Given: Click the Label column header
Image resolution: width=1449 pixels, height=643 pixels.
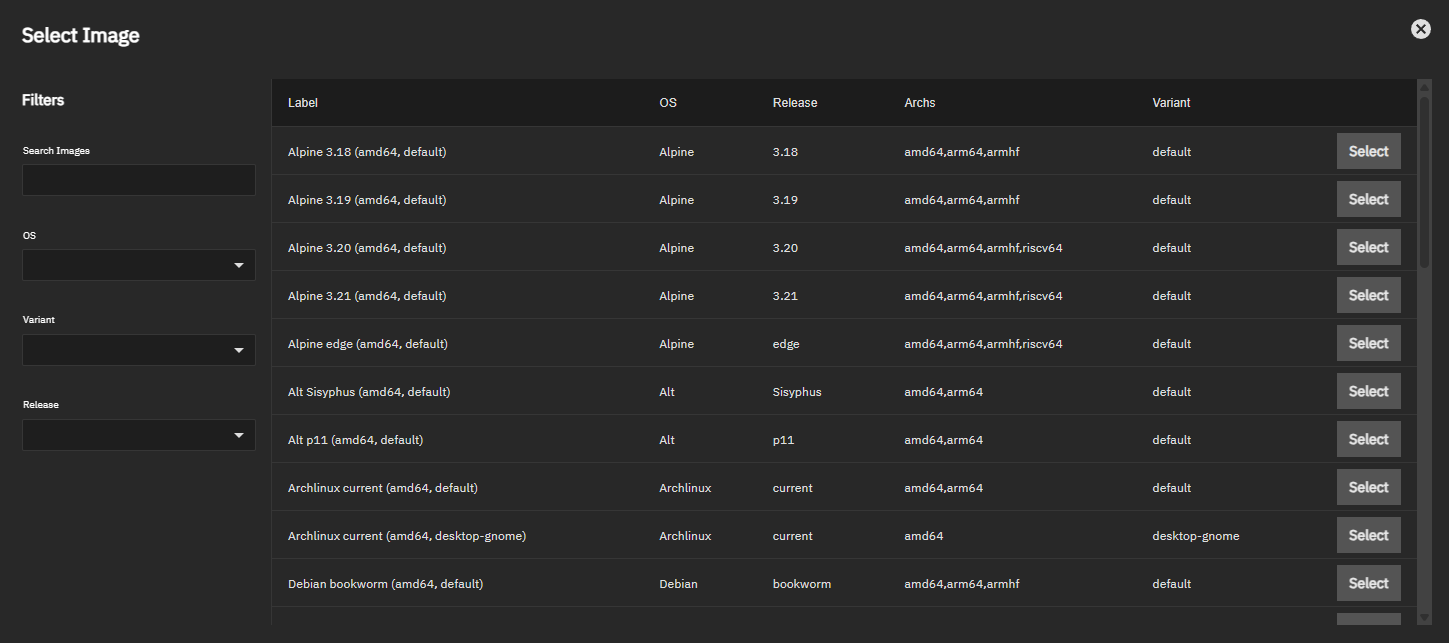Looking at the screenshot, I should click(303, 103).
